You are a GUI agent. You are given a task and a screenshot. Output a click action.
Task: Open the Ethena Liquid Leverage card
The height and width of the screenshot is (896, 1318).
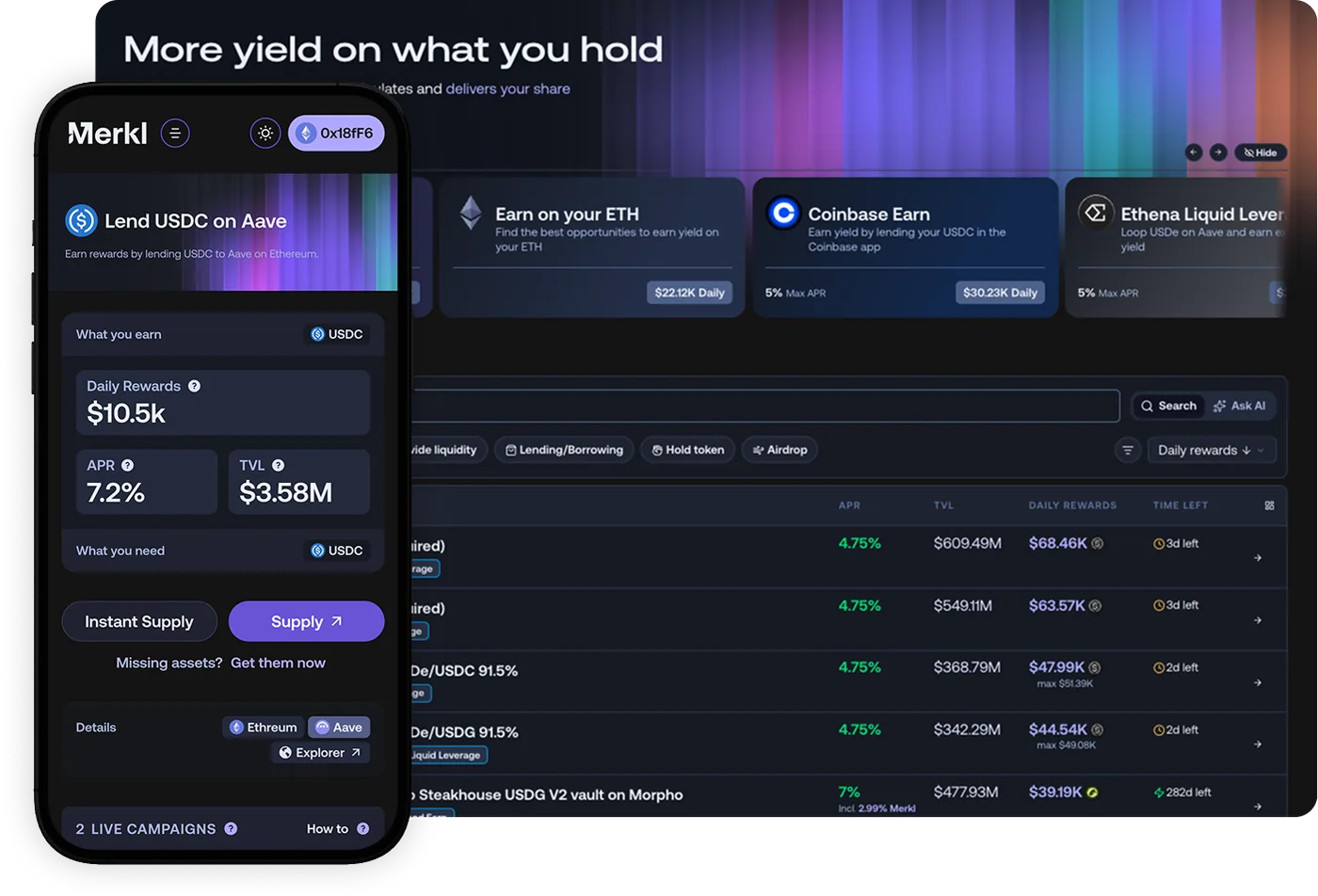point(1176,248)
